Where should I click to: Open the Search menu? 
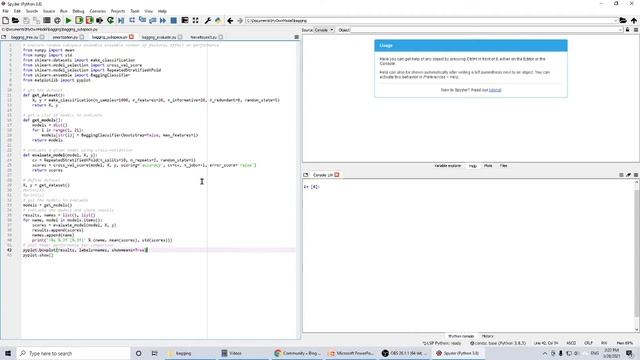(x=31, y=11)
